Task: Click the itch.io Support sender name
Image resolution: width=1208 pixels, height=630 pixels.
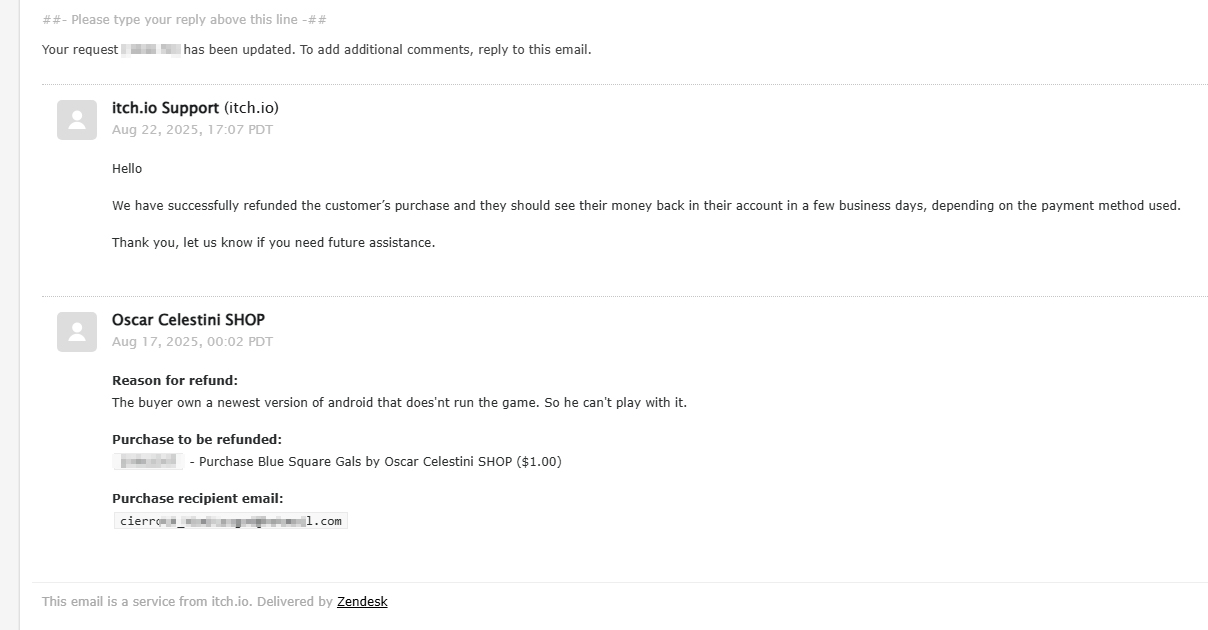Action: pos(165,108)
